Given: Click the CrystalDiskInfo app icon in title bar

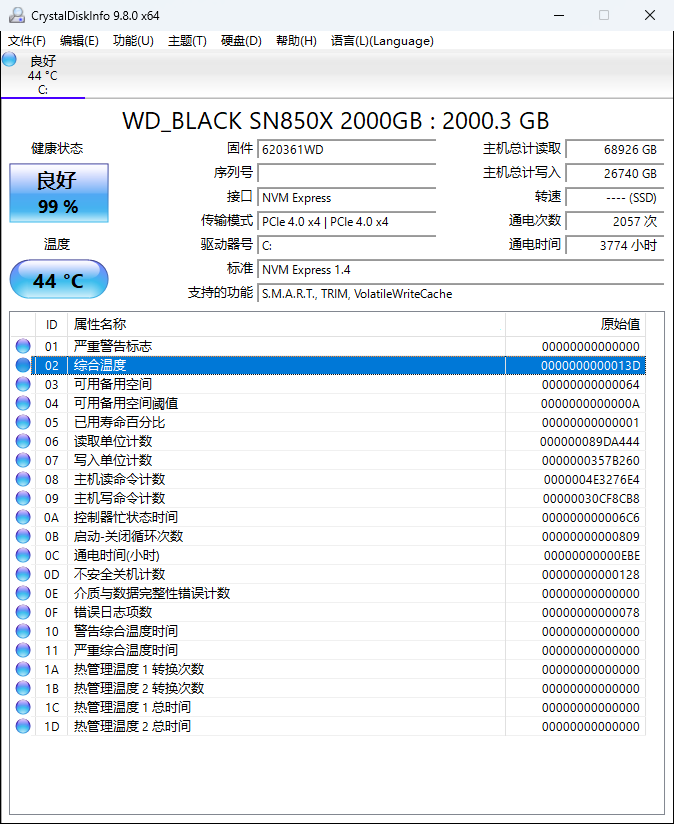Looking at the screenshot, I should (x=17, y=15).
